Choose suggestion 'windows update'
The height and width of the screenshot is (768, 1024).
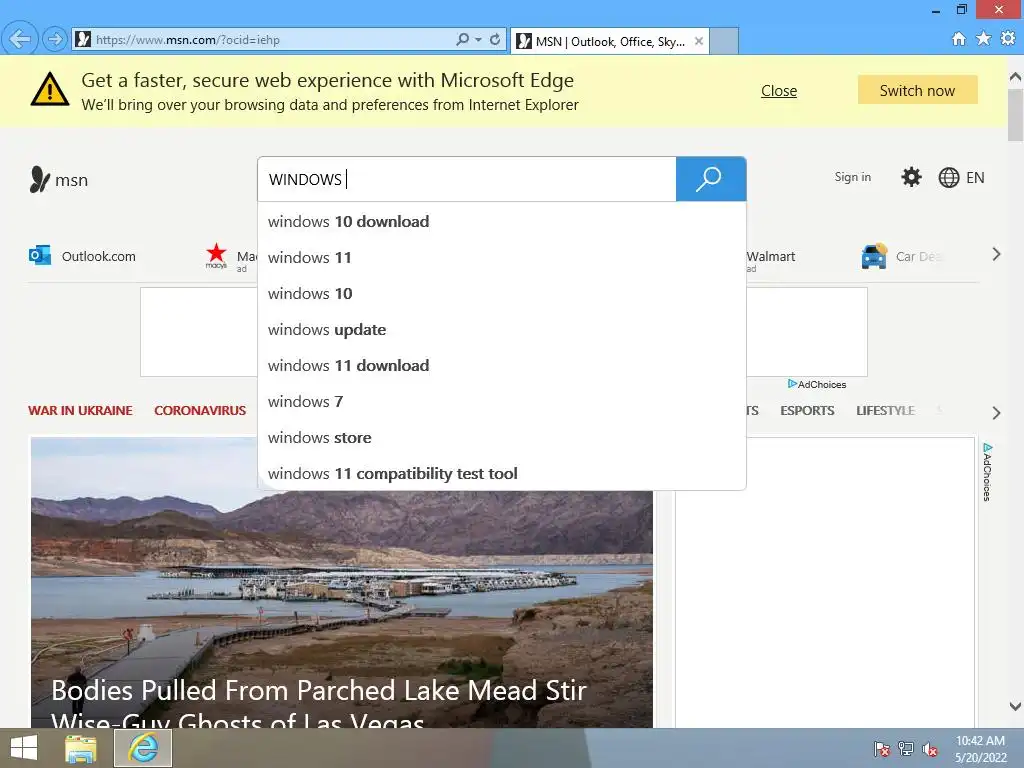tap(502, 329)
